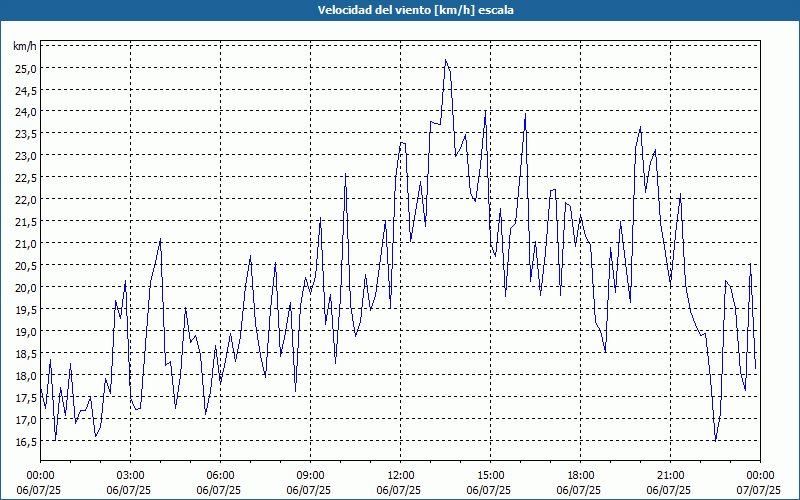
Task: Click the 23,5 y-axis tick label
Action: [24, 134]
